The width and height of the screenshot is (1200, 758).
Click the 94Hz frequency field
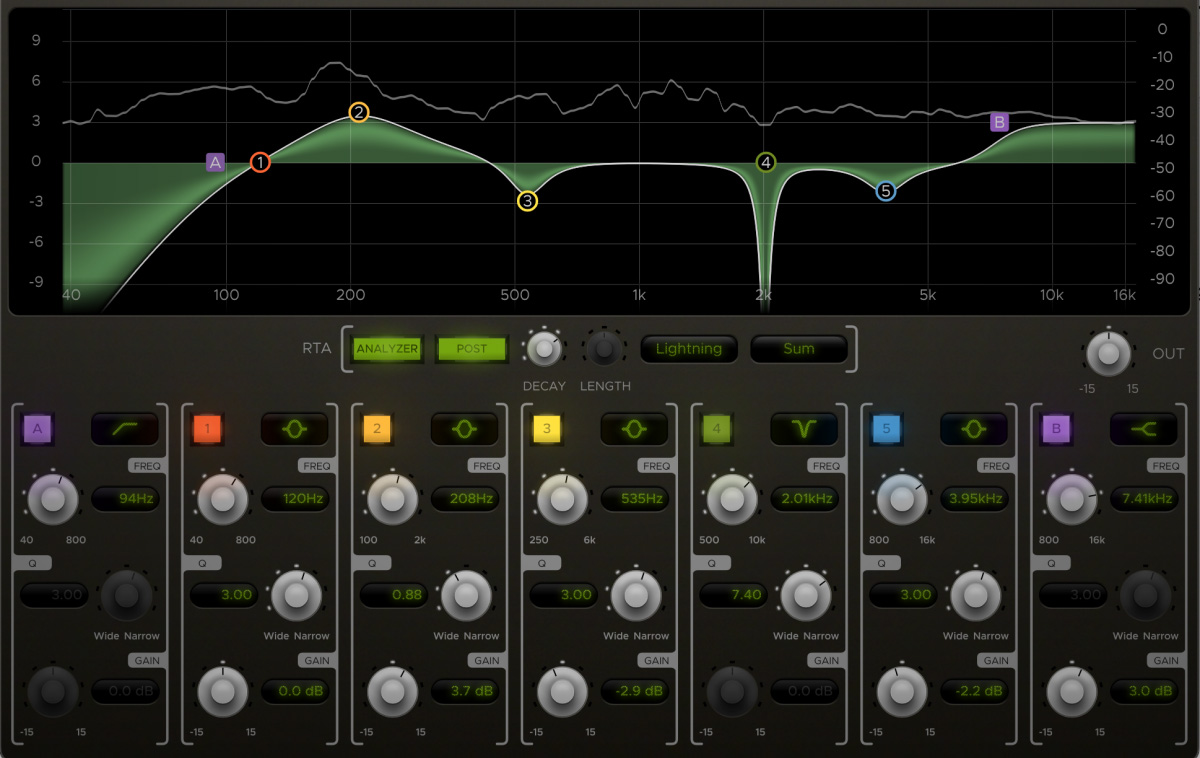pyautogui.click(x=126, y=498)
